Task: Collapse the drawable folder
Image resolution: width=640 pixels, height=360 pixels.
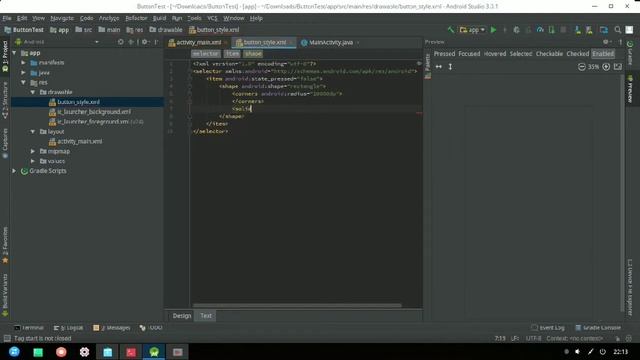Action: [x=33, y=92]
